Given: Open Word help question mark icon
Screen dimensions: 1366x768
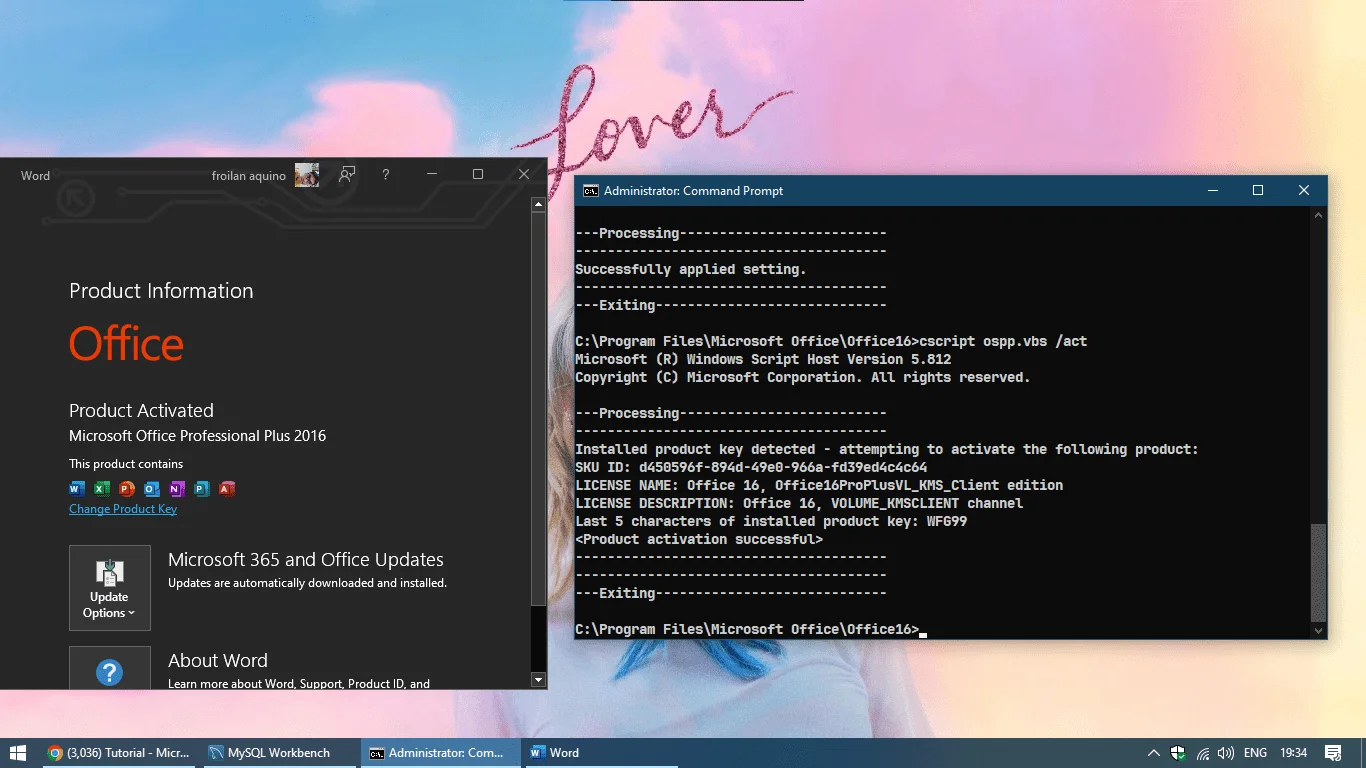Looking at the screenshot, I should point(386,175).
